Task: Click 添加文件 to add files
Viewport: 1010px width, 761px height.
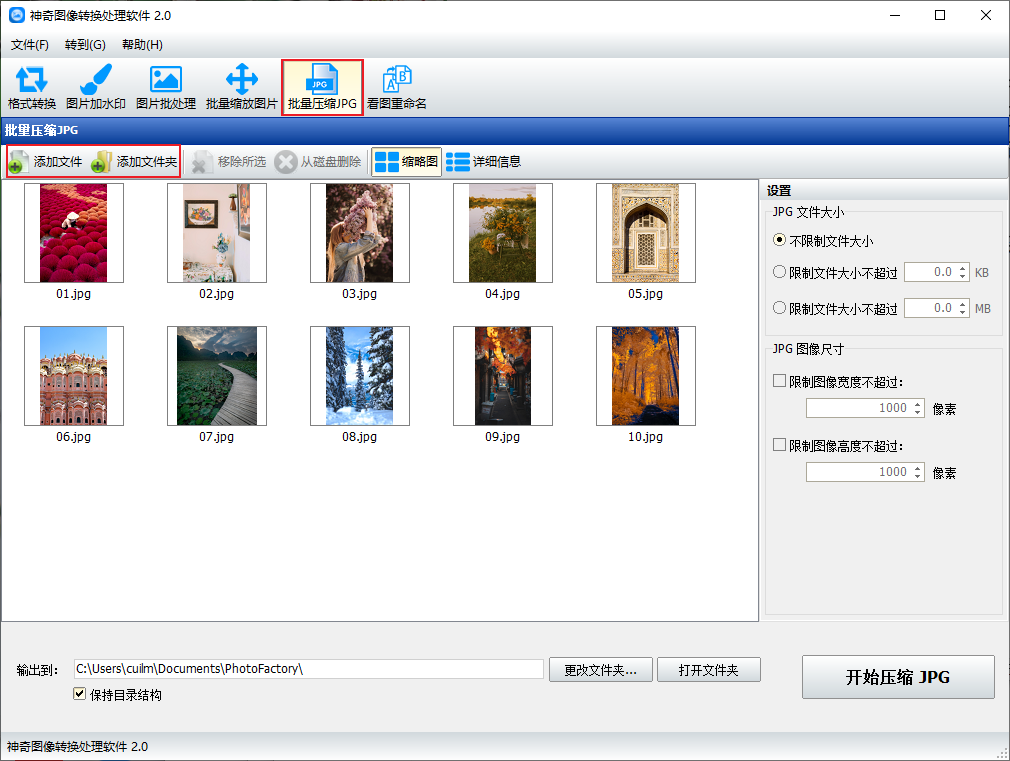Action: 46,162
